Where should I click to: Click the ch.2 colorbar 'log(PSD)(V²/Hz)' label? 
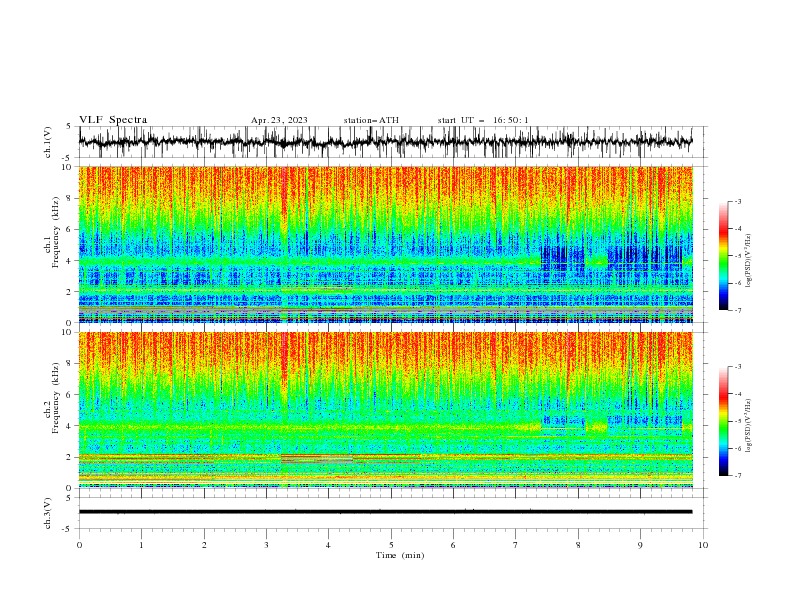[749, 425]
